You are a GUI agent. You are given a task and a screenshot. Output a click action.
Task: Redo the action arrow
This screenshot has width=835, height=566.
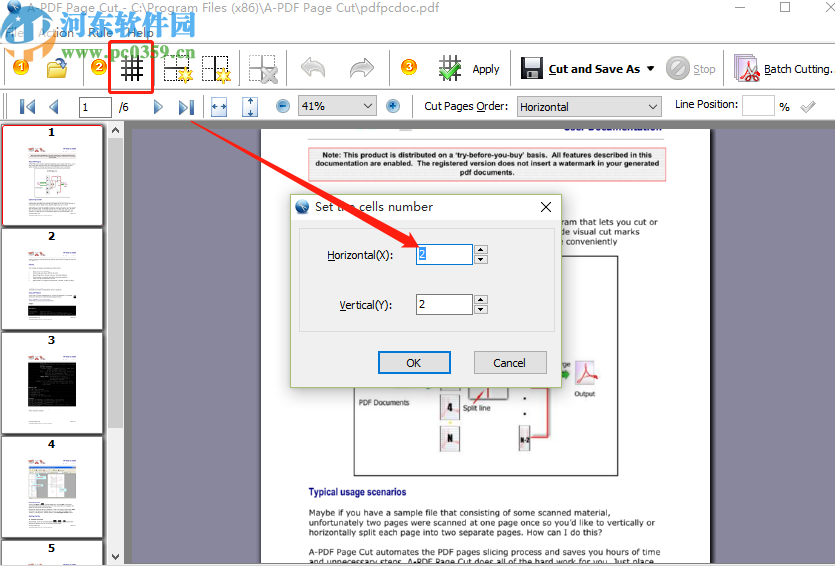coord(362,68)
